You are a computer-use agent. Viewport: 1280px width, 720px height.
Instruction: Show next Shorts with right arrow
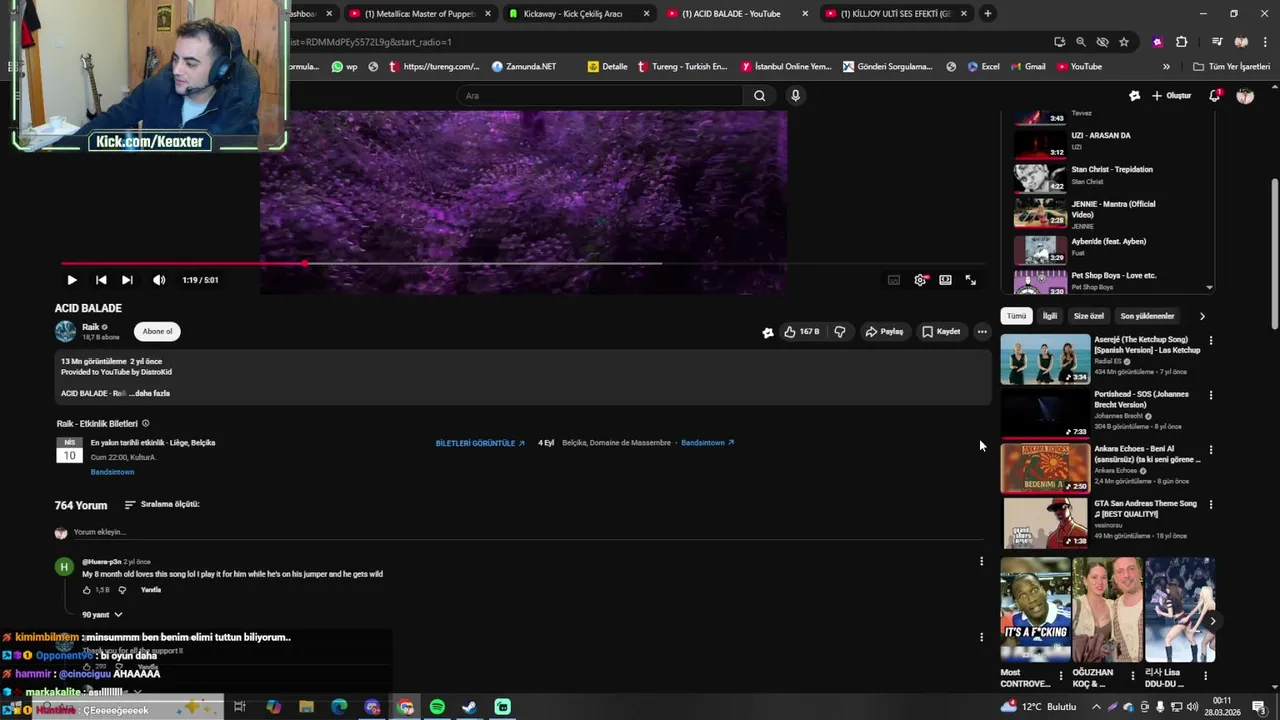[x=1212, y=621]
